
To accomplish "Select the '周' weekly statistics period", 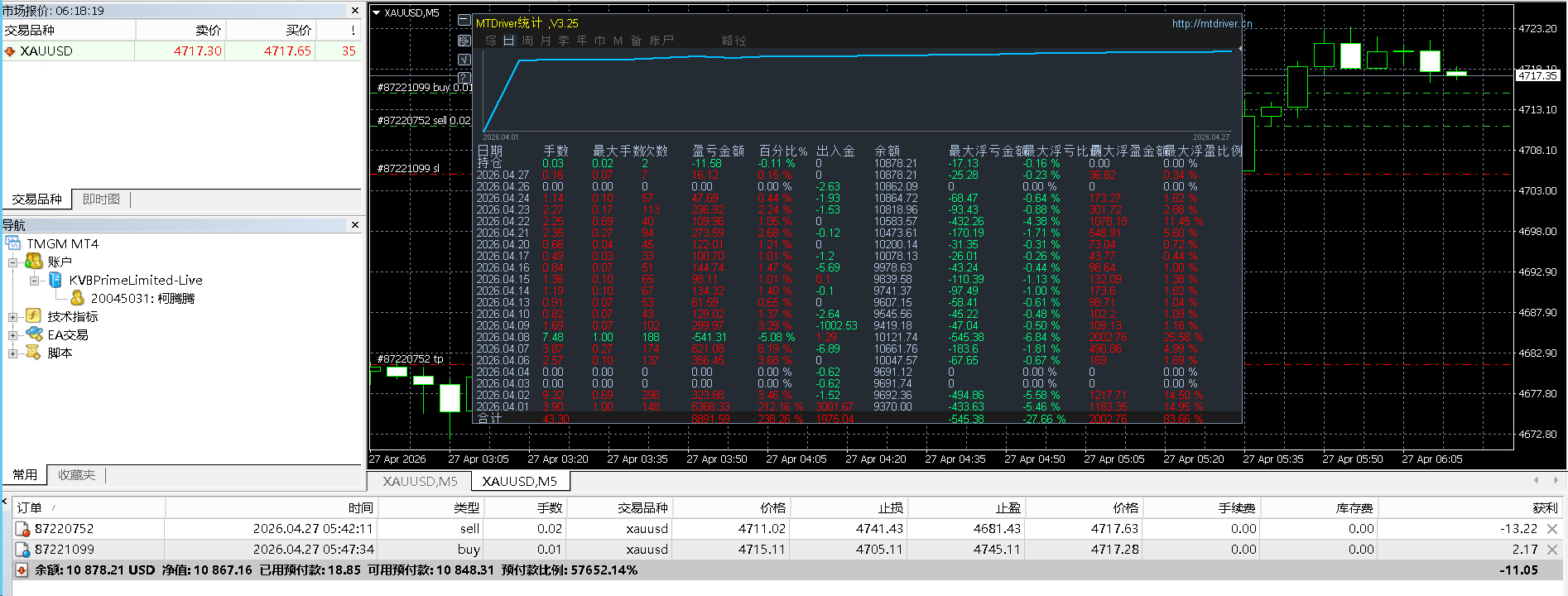I will 527,41.
